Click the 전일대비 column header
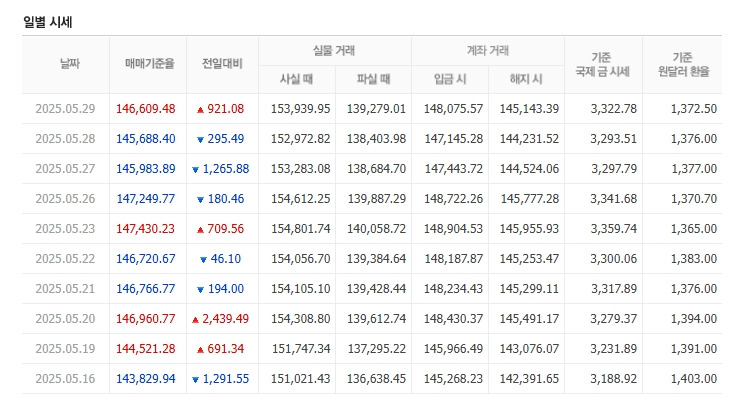Screen dimensions: 747x407 click(222, 63)
